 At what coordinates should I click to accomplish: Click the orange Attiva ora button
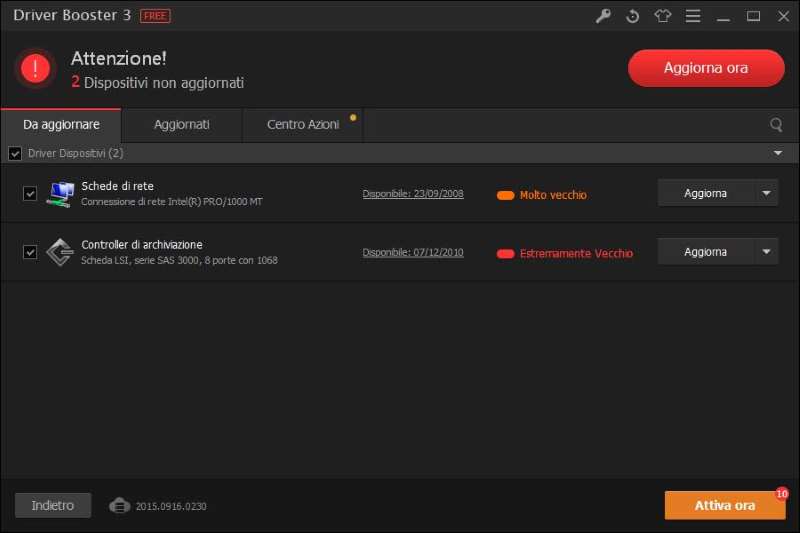[724, 505]
